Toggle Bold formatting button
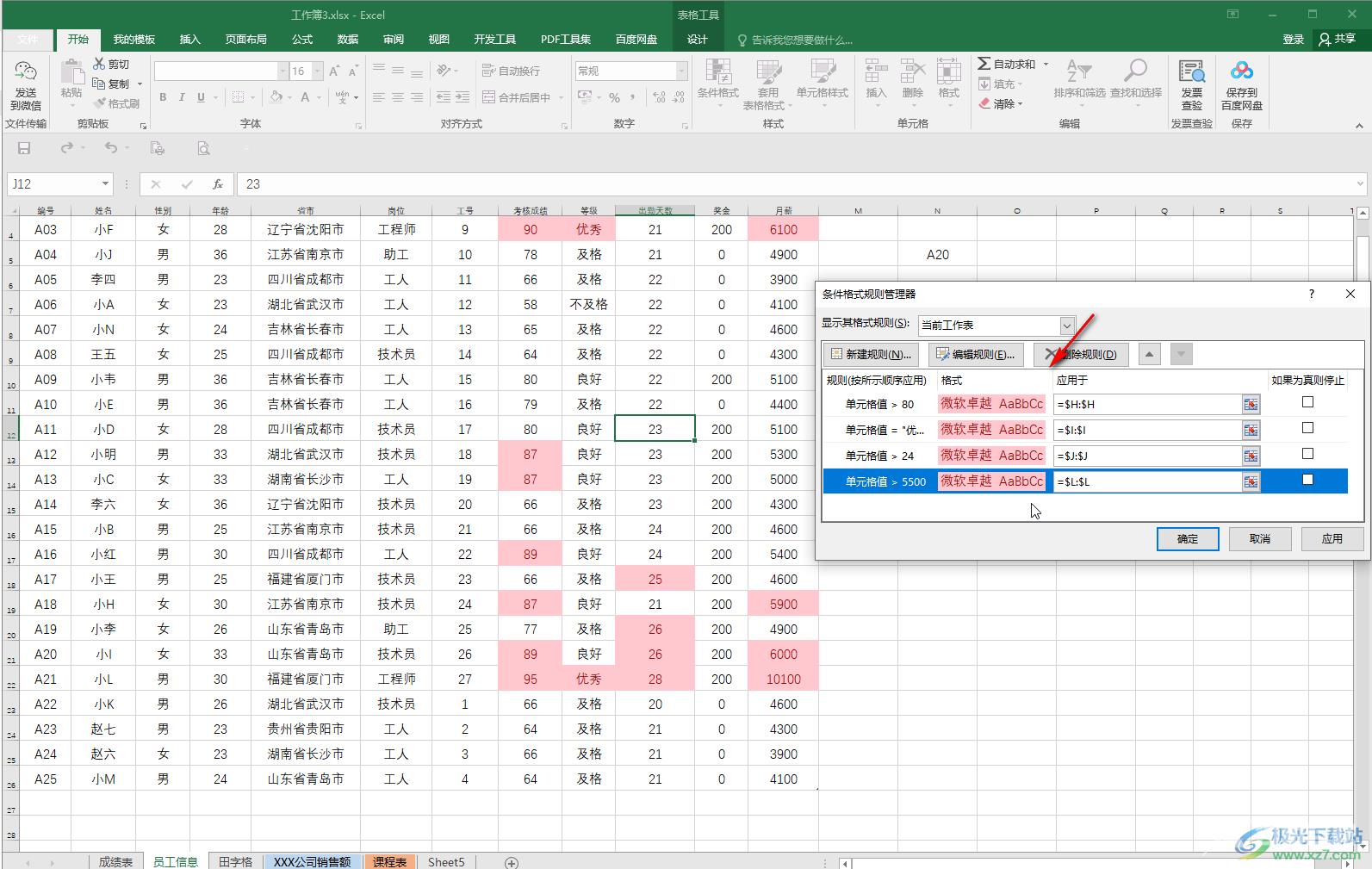Screen dimensions: 1372x869 (163, 97)
